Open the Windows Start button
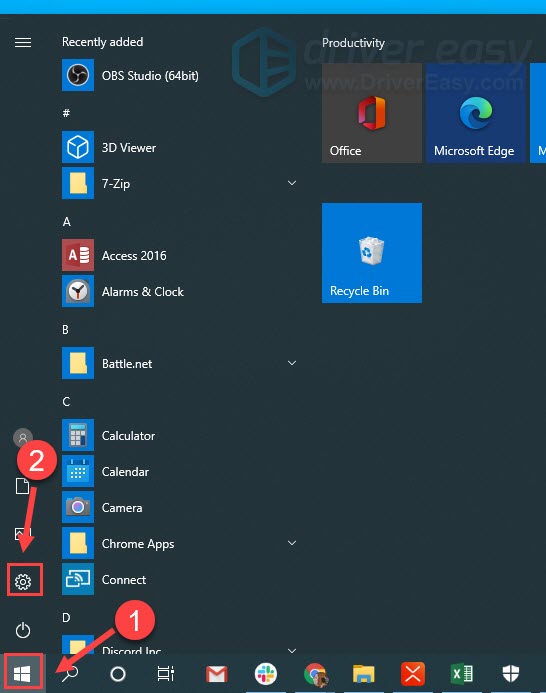Viewport: 546px width, 693px height. tap(22, 674)
